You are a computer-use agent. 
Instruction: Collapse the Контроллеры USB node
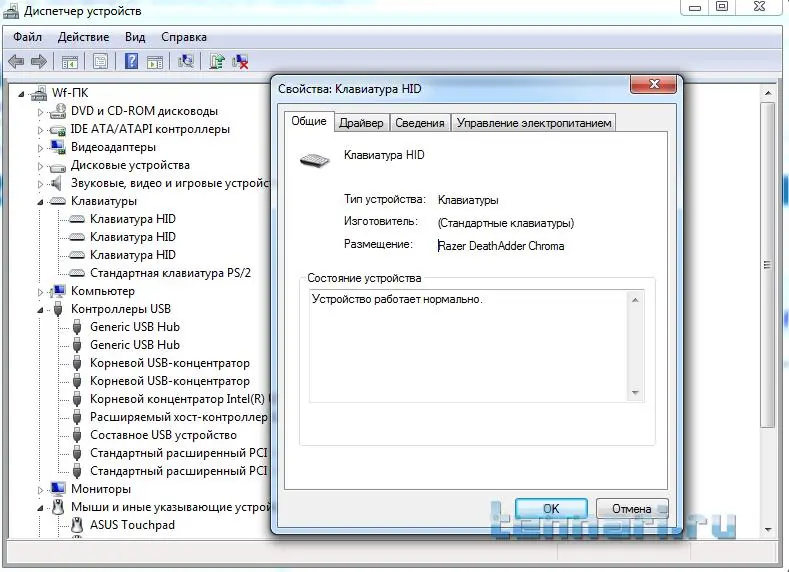pyautogui.click(x=40, y=310)
